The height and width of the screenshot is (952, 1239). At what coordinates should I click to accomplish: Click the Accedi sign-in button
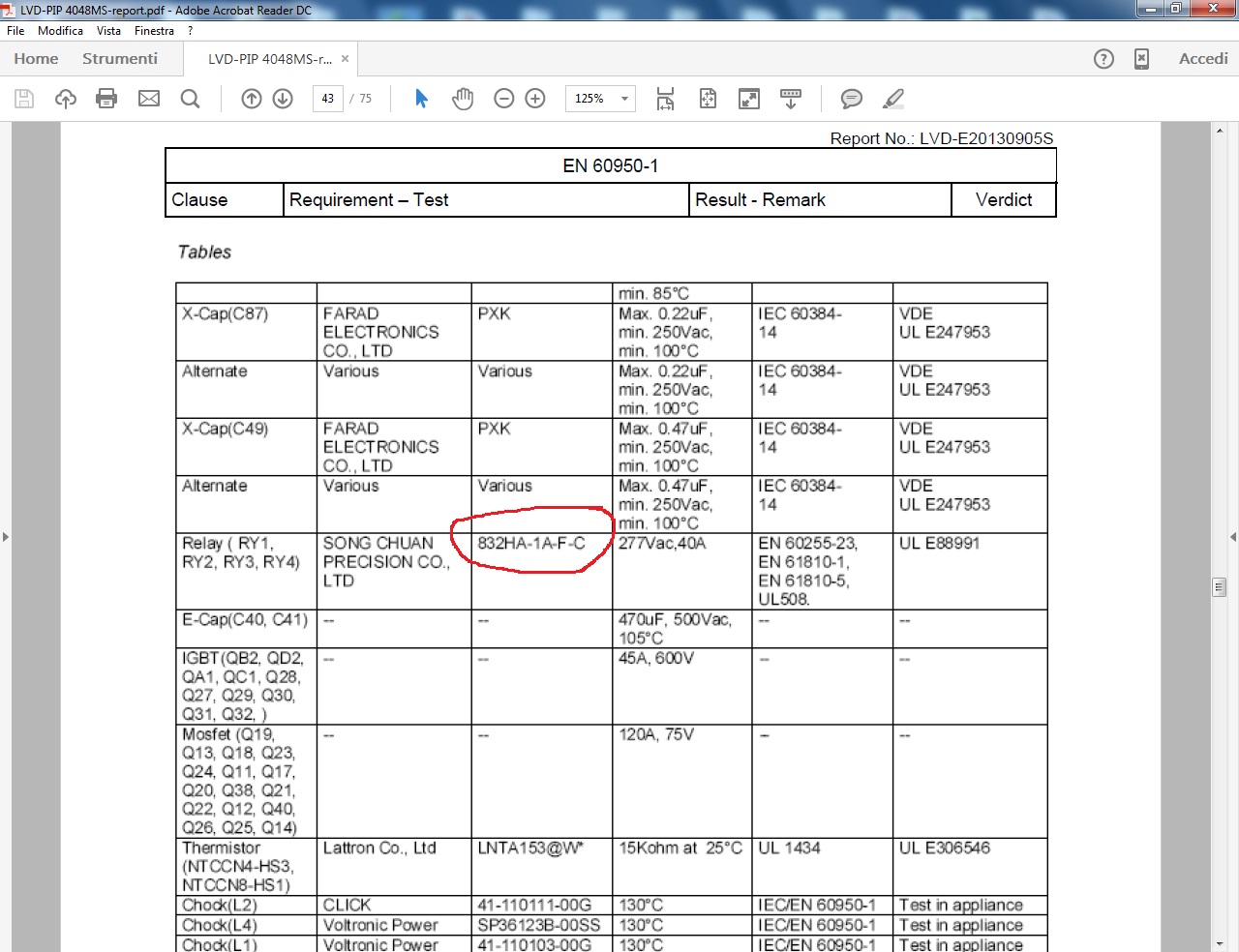1203,59
